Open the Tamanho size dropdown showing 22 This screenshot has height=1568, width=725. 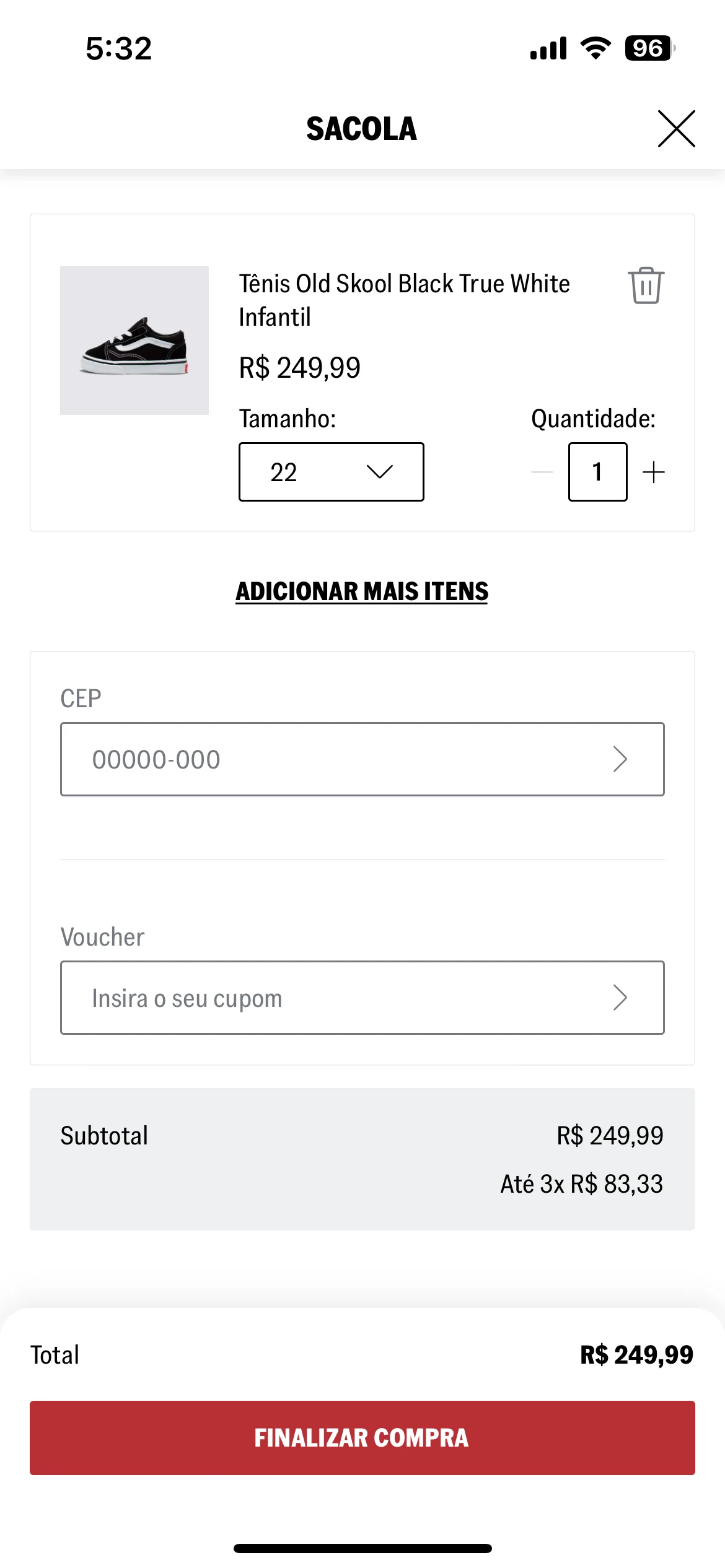click(x=332, y=472)
